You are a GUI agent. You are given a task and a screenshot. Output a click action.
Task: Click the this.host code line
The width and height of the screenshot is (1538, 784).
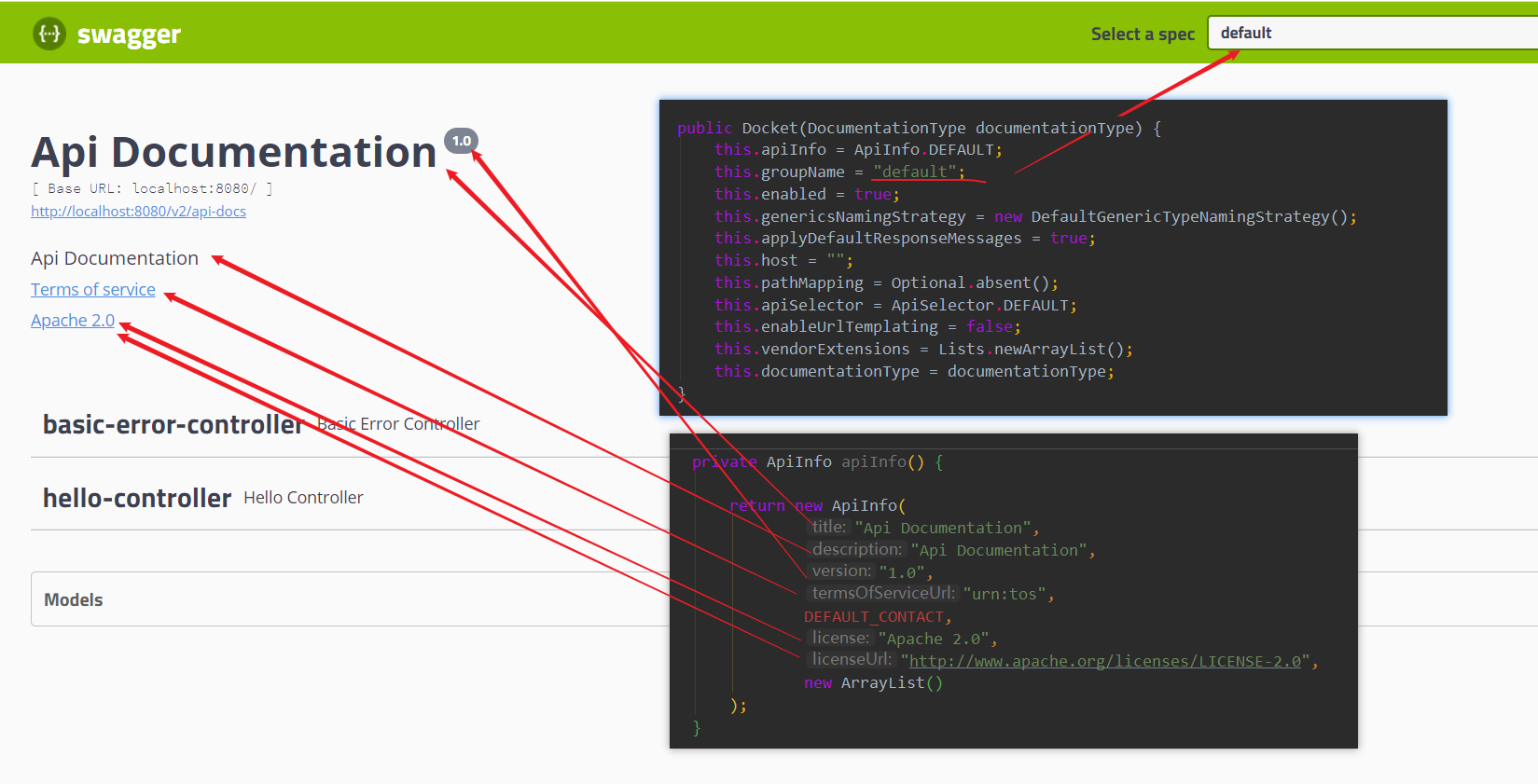point(783,260)
